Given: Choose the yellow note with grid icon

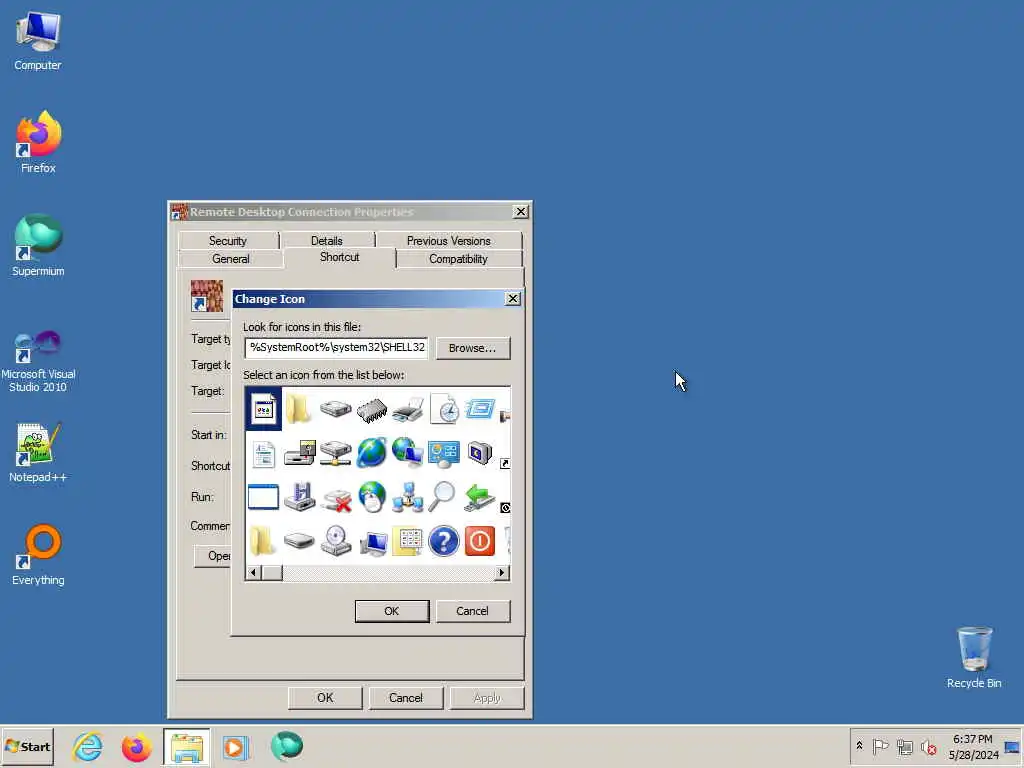Looking at the screenshot, I should 408,542.
